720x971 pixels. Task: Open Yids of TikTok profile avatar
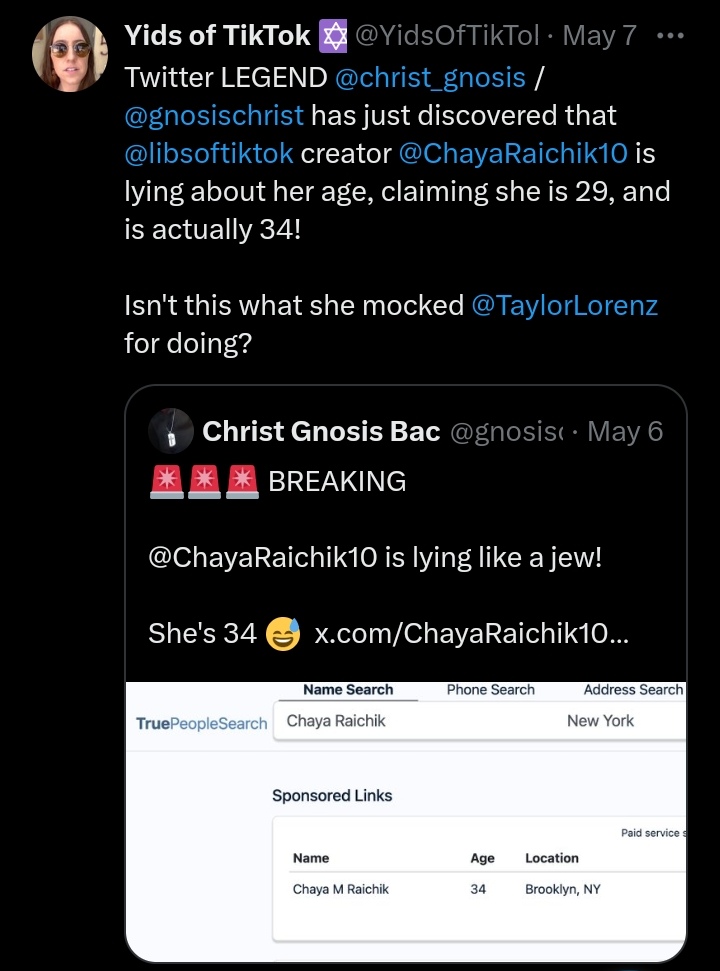[x=70, y=54]
